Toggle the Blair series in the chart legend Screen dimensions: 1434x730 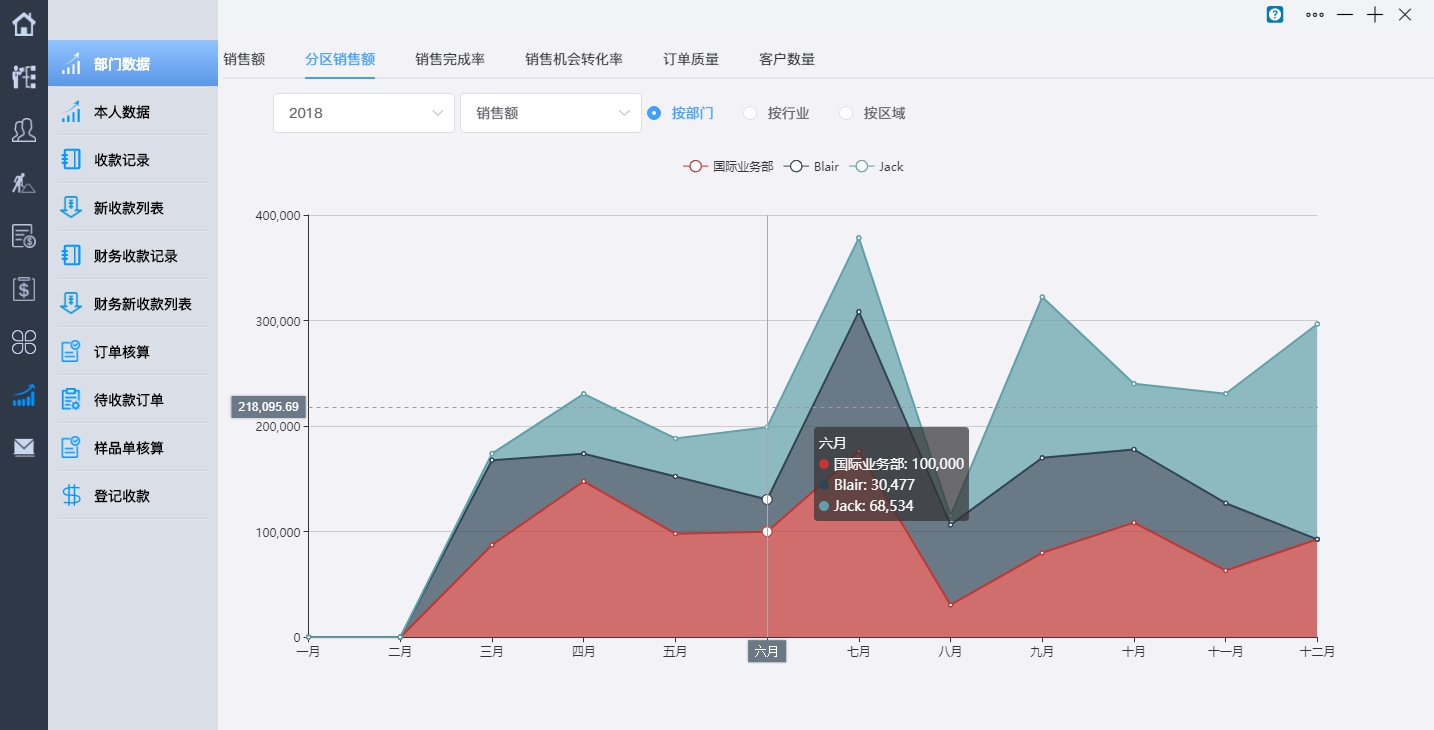pyautogui.click(x=812, y=166)
